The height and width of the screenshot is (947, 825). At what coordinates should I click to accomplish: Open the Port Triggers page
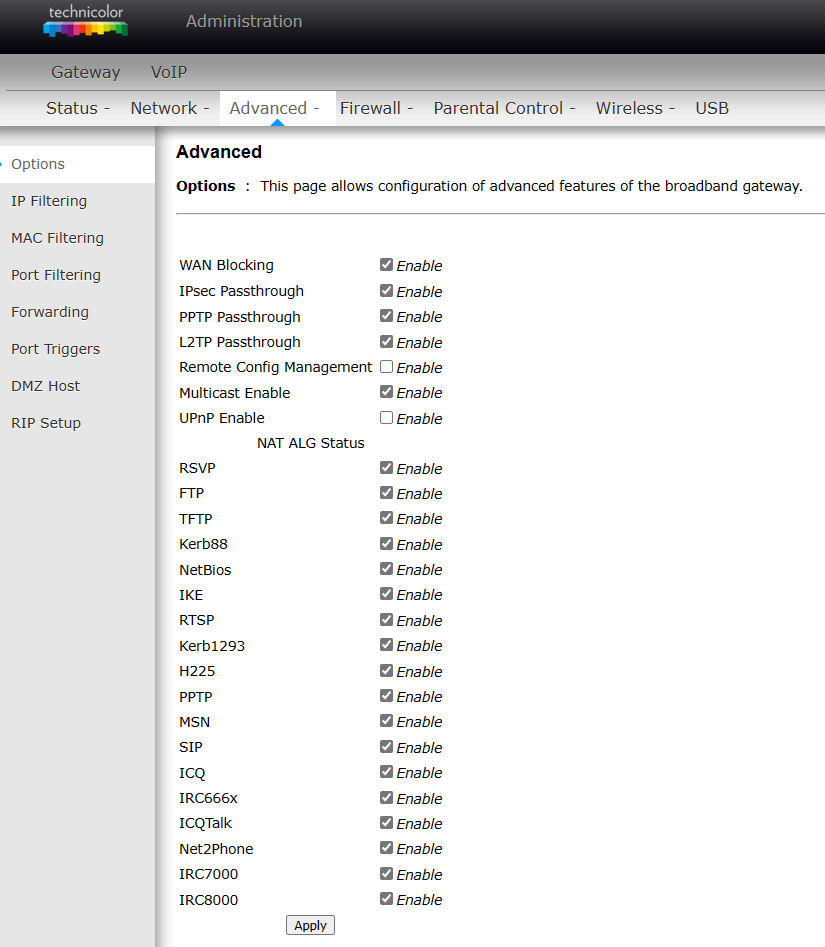click(x=56, y=349)
